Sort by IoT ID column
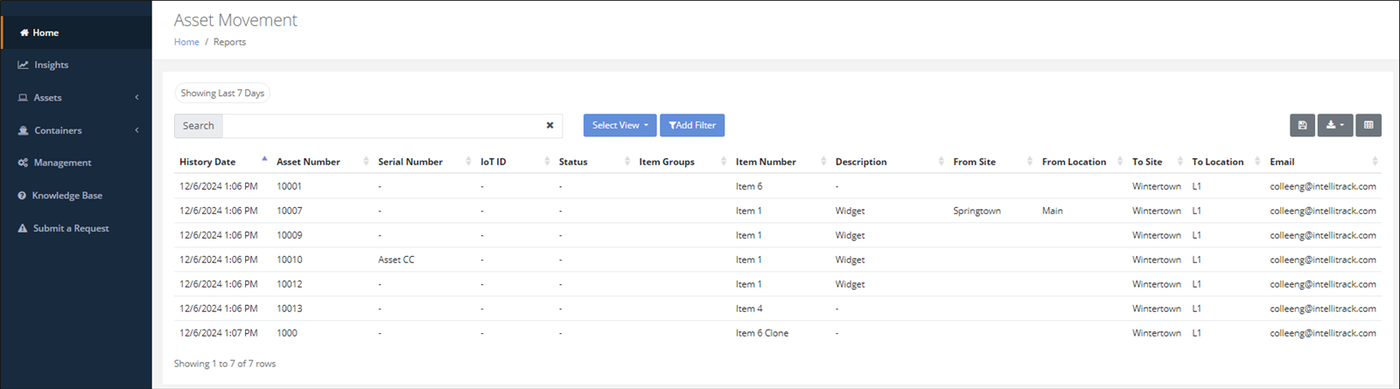Screen dimensions: 1400x389 pyautogui.click(x=514, y=161)
